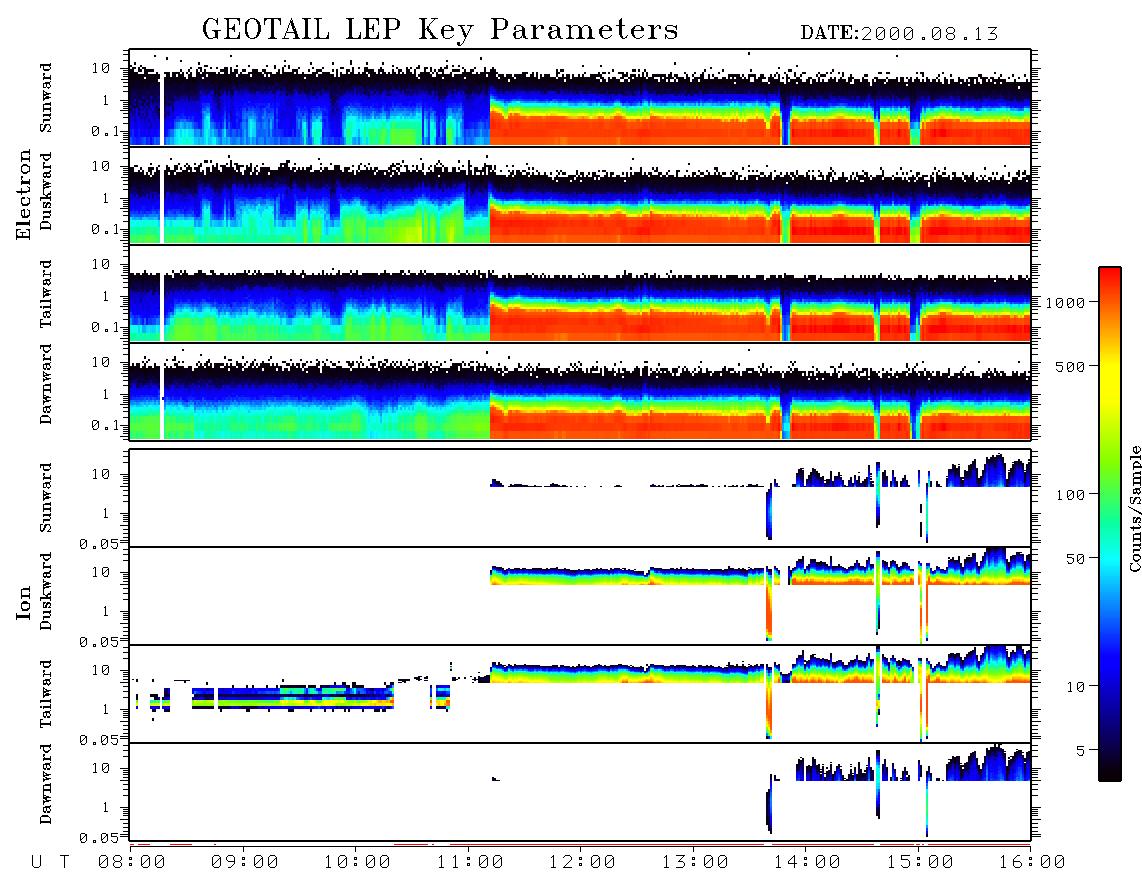Click the title 'GEOTAIL LEP Key Parameters'
1142x880 pixels.
440,29
